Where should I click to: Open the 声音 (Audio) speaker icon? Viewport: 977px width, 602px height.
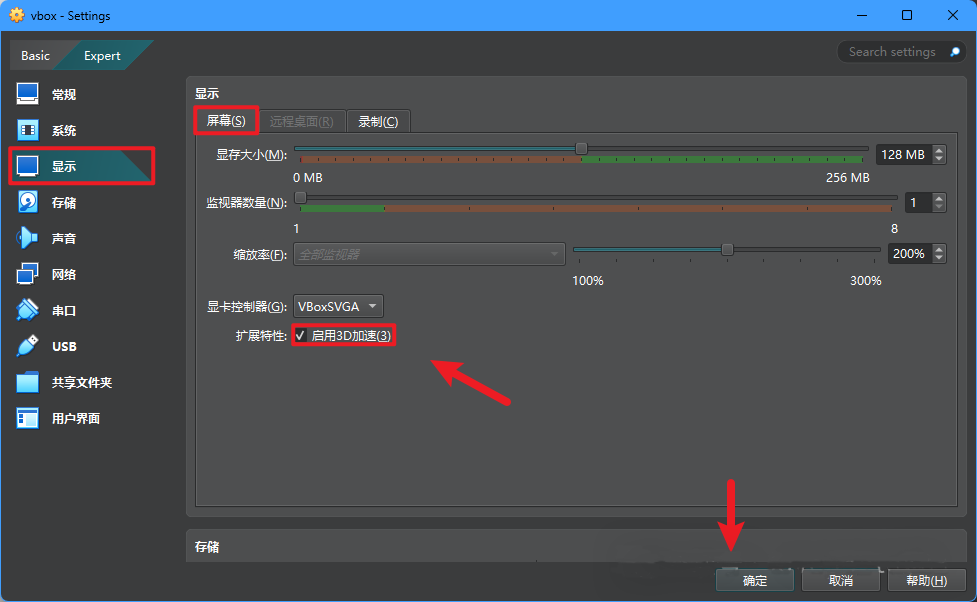click(x=27, y=238)
